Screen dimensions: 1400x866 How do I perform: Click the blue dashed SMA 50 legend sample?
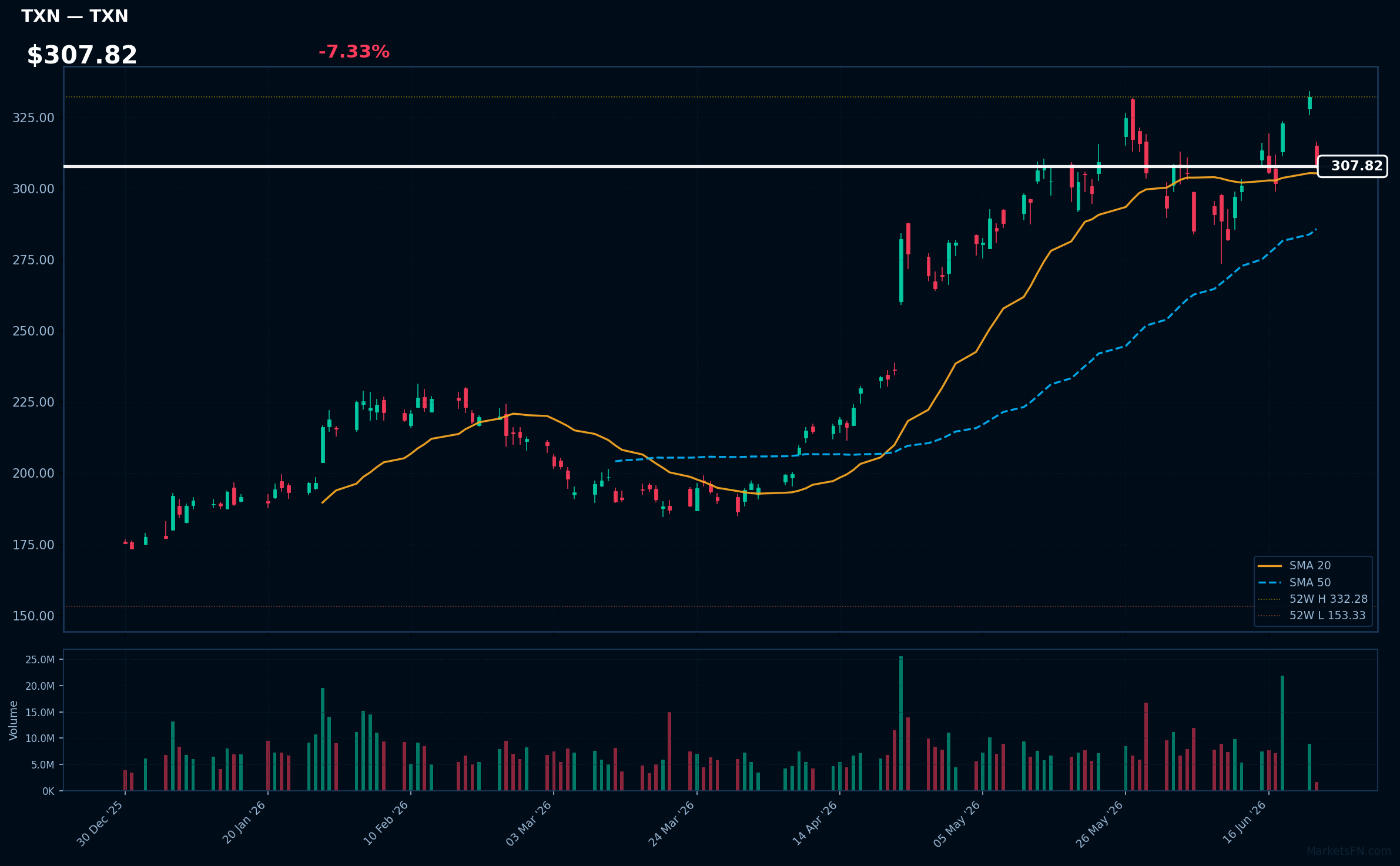(x=1270, y=583)
